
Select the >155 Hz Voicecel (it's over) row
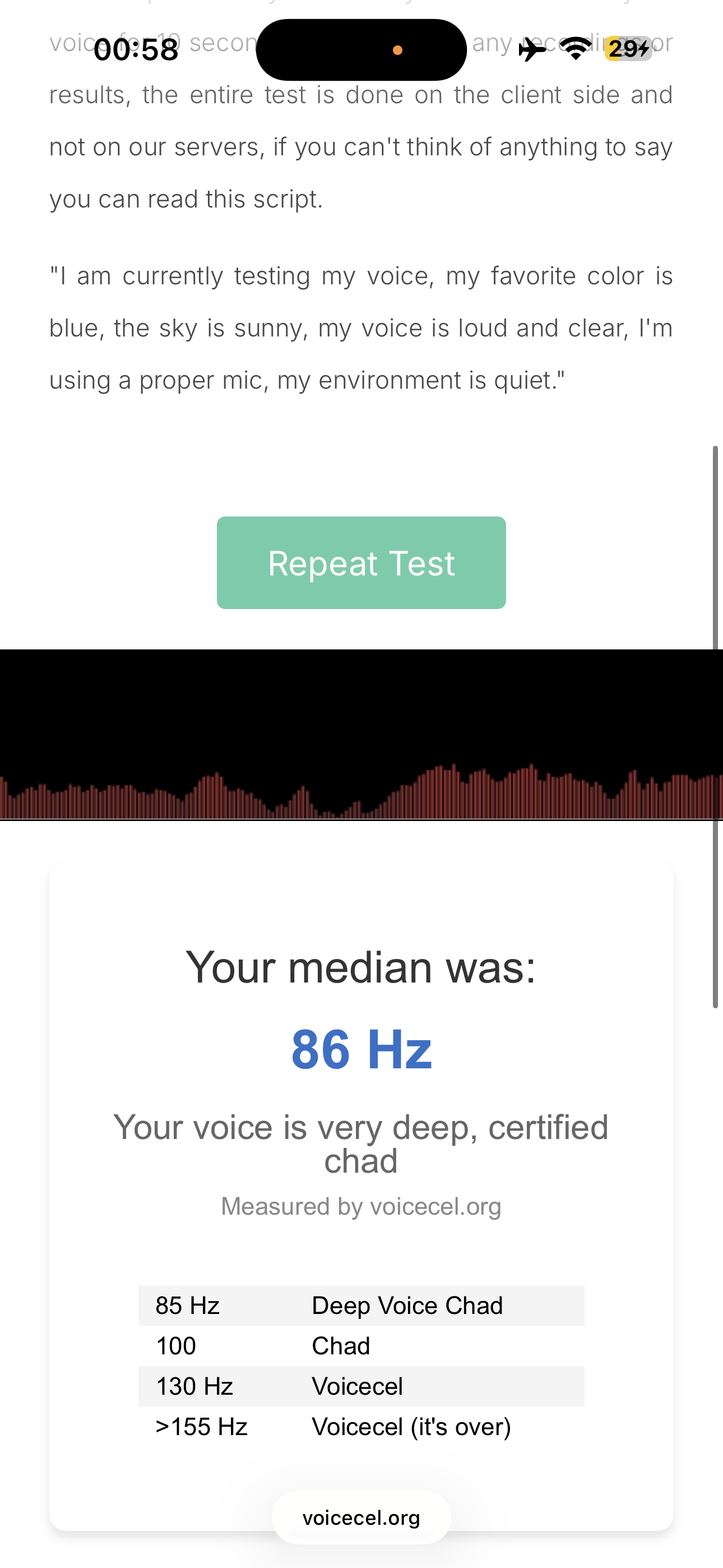tap(361, 1427)
